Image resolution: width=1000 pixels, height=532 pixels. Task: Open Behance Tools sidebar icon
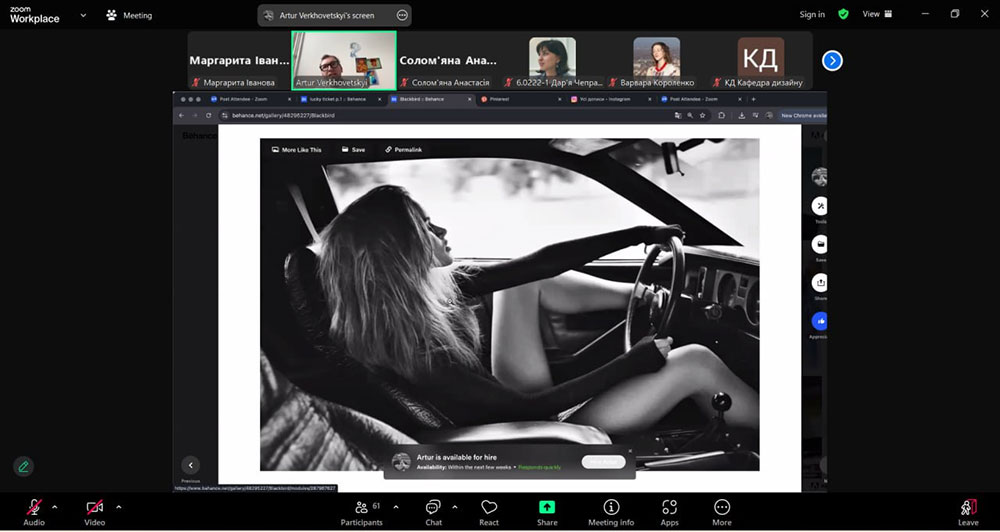click(820, 206)
